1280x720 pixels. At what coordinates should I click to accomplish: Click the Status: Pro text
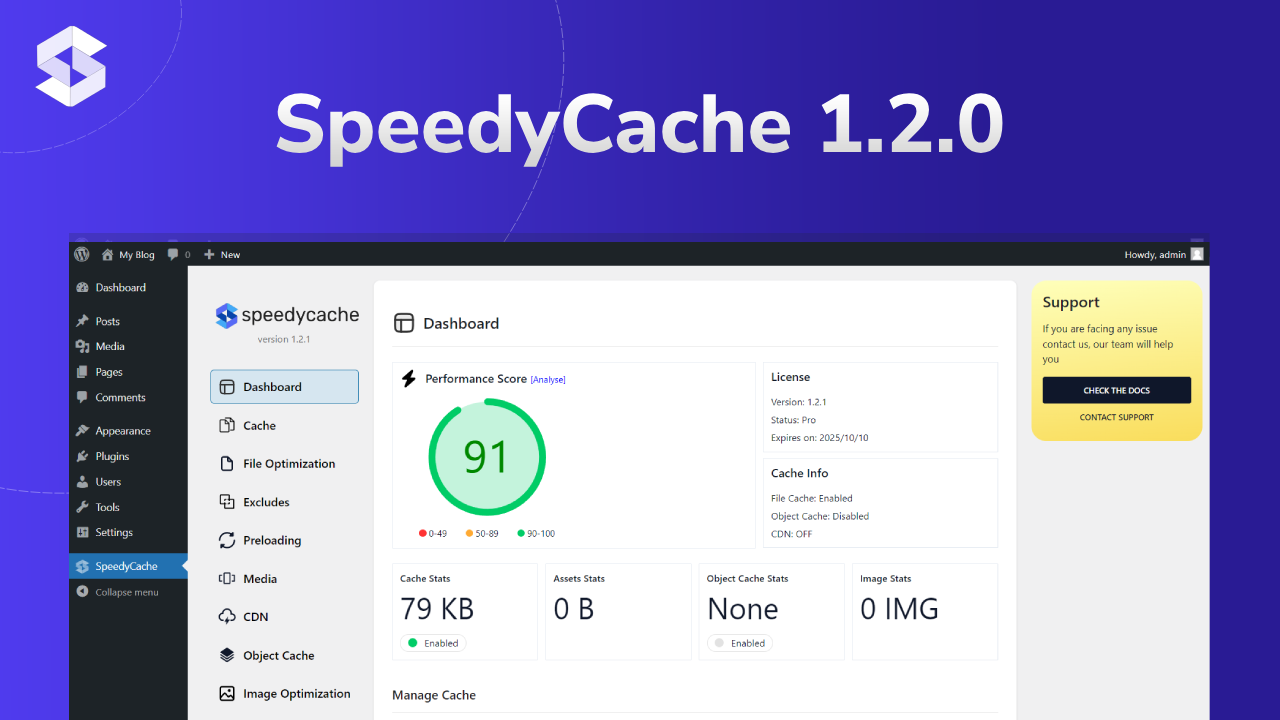point(793,420)
